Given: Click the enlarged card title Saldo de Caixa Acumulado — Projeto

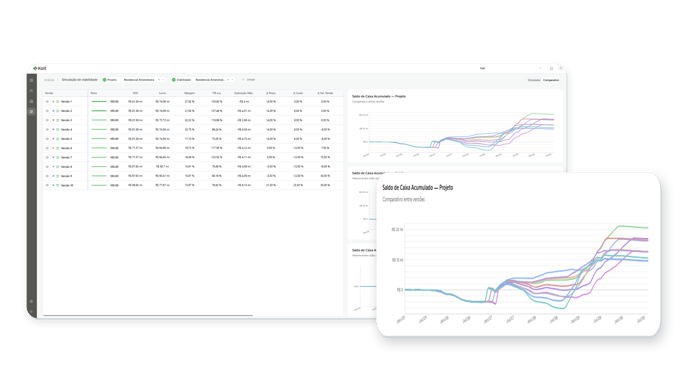Looking at the screenshot, I should coord(418,188).
